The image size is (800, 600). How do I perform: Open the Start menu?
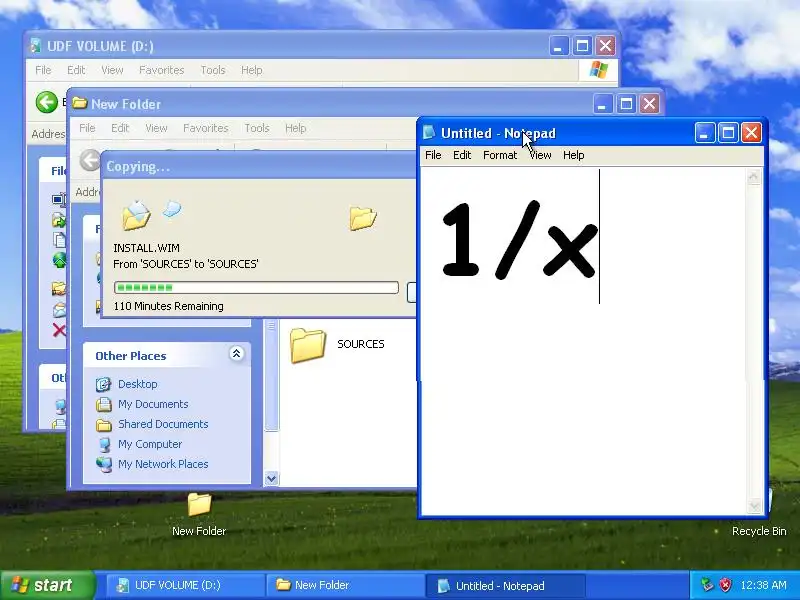pos(48,585)
